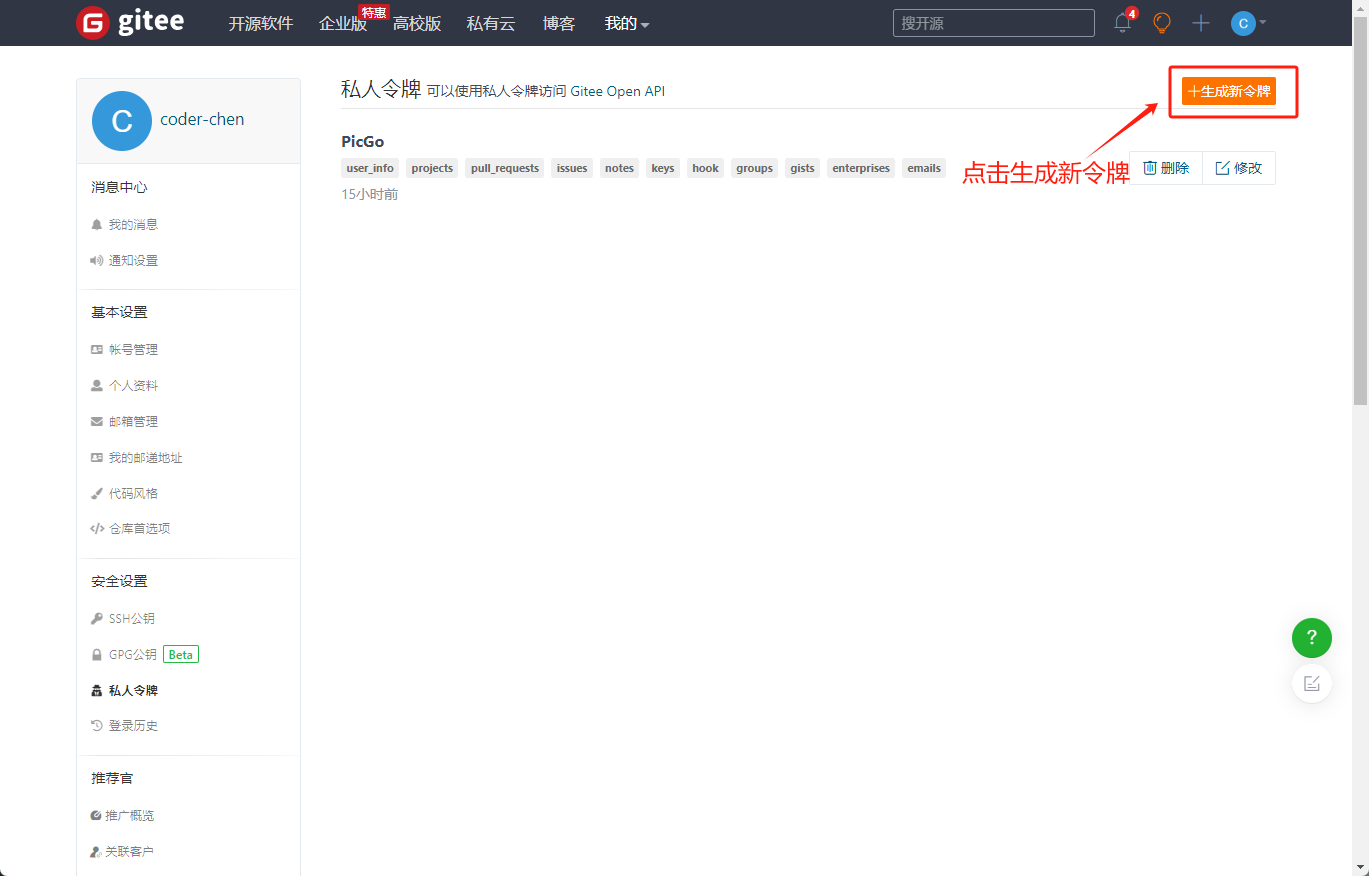Viewport: 1369px width, 876px height.
Task: Click the icon beside 关联客户
Action: pos(96,852)
